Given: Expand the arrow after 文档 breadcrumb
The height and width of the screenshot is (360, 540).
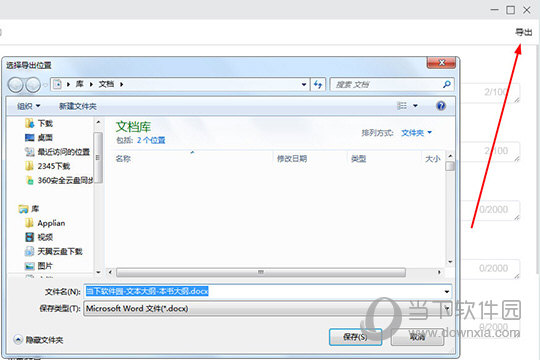Looking at the screenshot, I should point(122,84).
